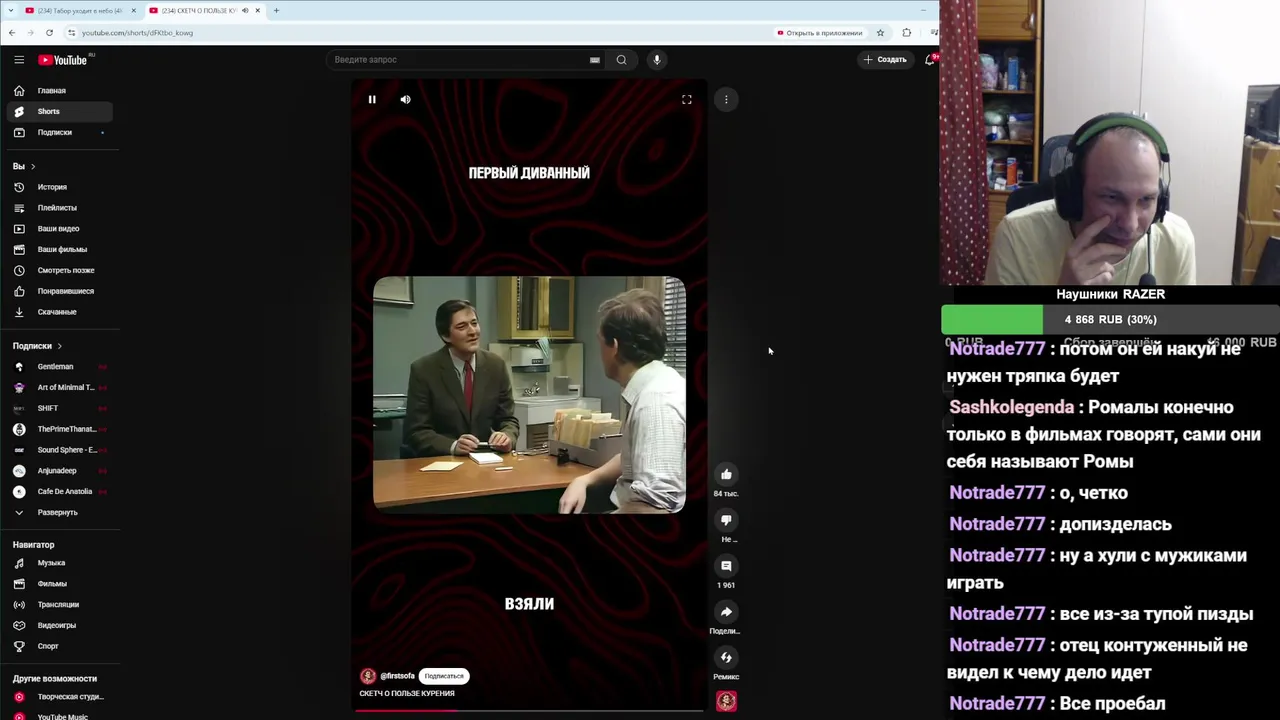Screen dimensions: 1280x720
Task: Open Подписки in the sidebar
Action: point(60,132)
